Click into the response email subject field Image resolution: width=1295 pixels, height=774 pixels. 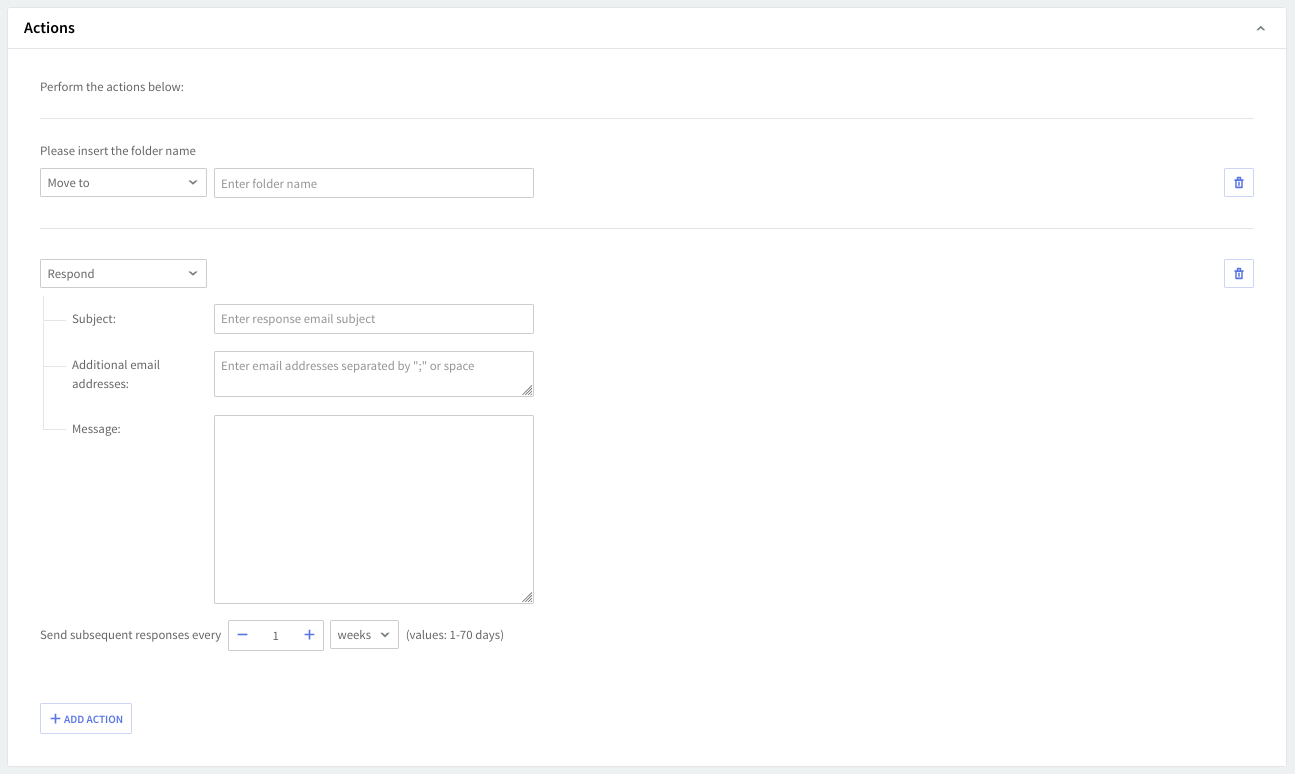coord(373,319)
